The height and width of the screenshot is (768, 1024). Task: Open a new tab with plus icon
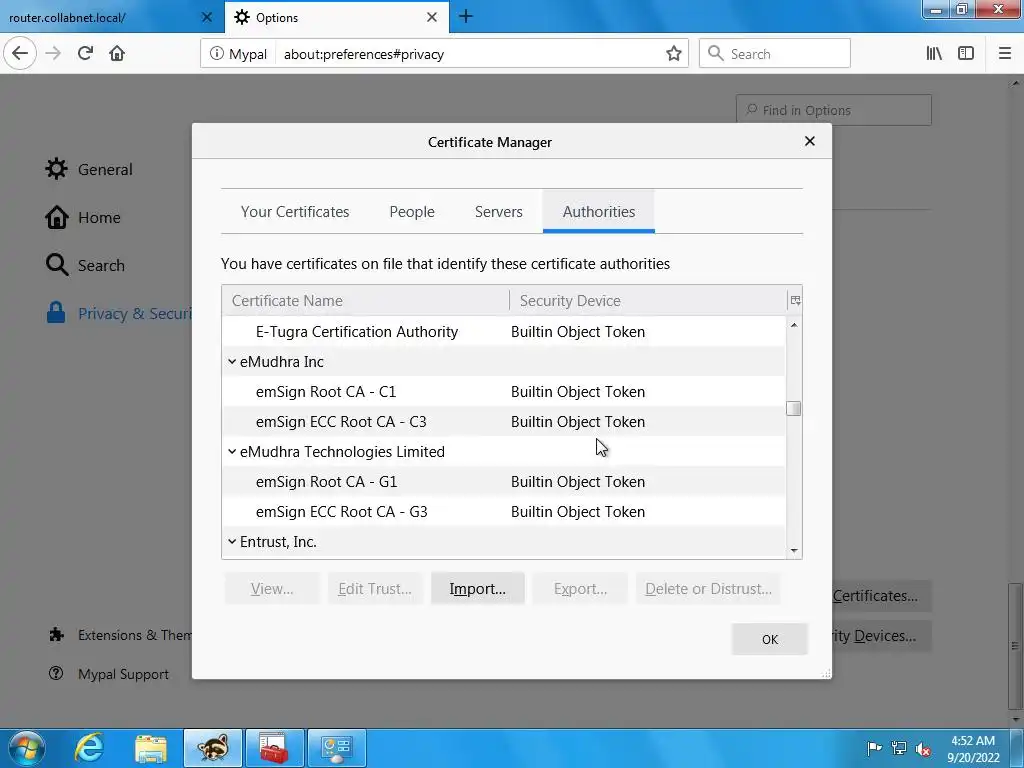point(466,16)
